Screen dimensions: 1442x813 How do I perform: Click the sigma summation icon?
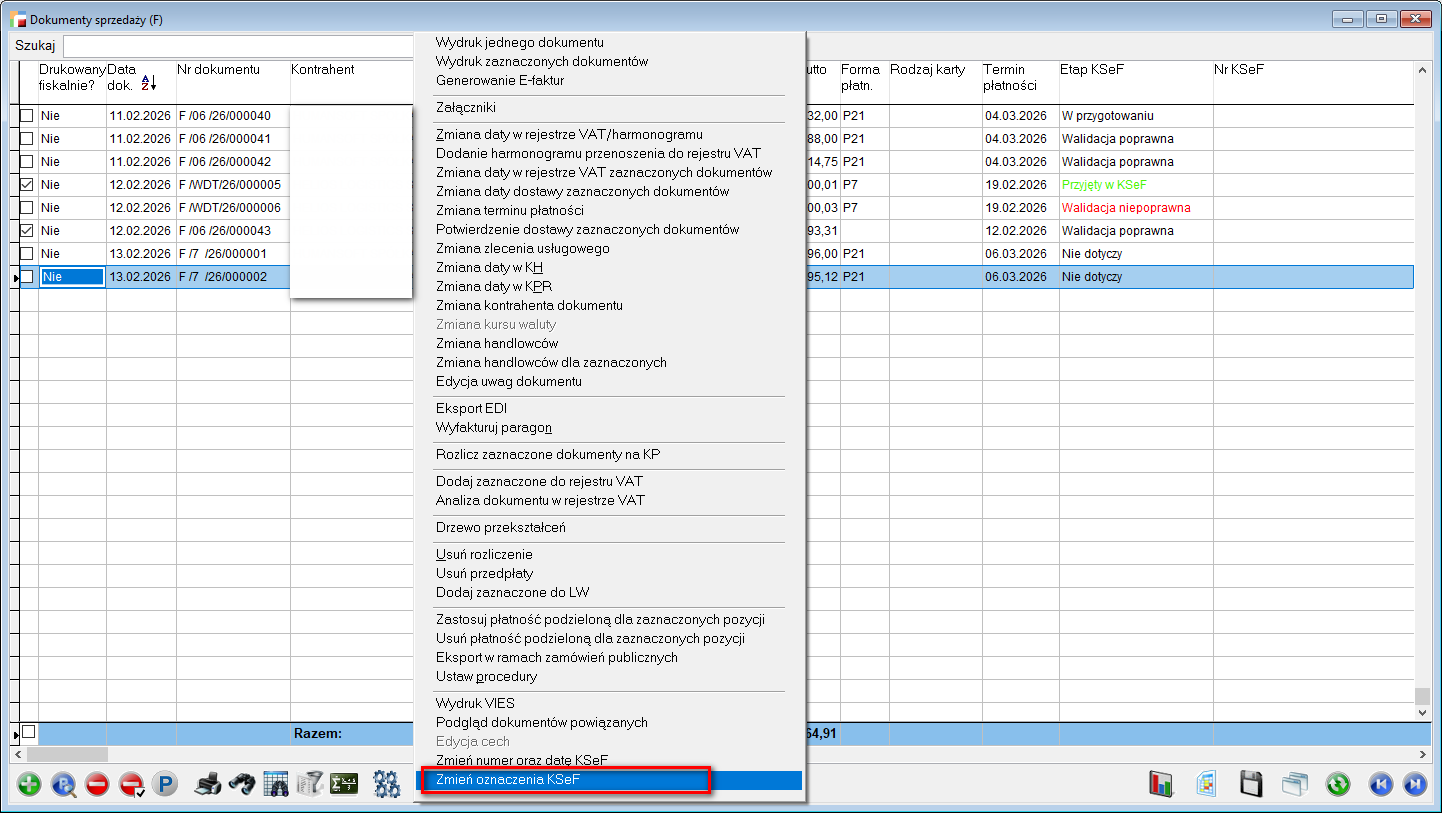coord(344,784)
